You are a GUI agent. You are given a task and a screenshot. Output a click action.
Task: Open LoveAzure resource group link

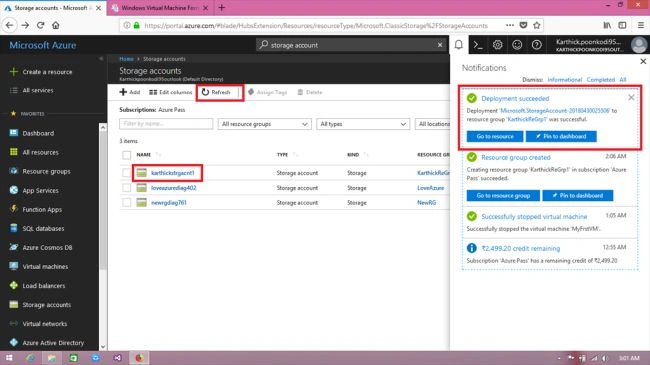430,188
